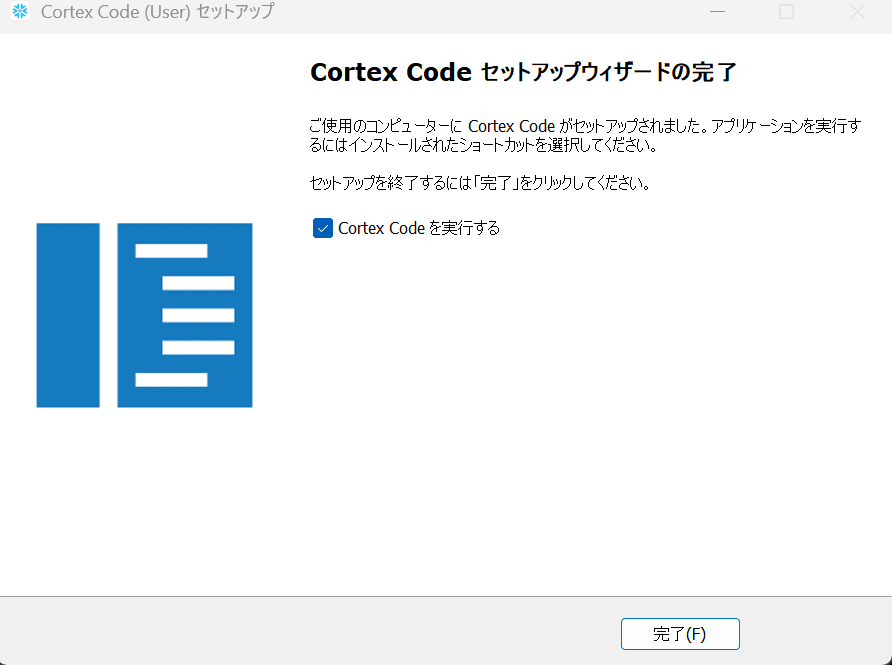Close the setup wizard window
The image size is (892, 665).
pos(857,12)
